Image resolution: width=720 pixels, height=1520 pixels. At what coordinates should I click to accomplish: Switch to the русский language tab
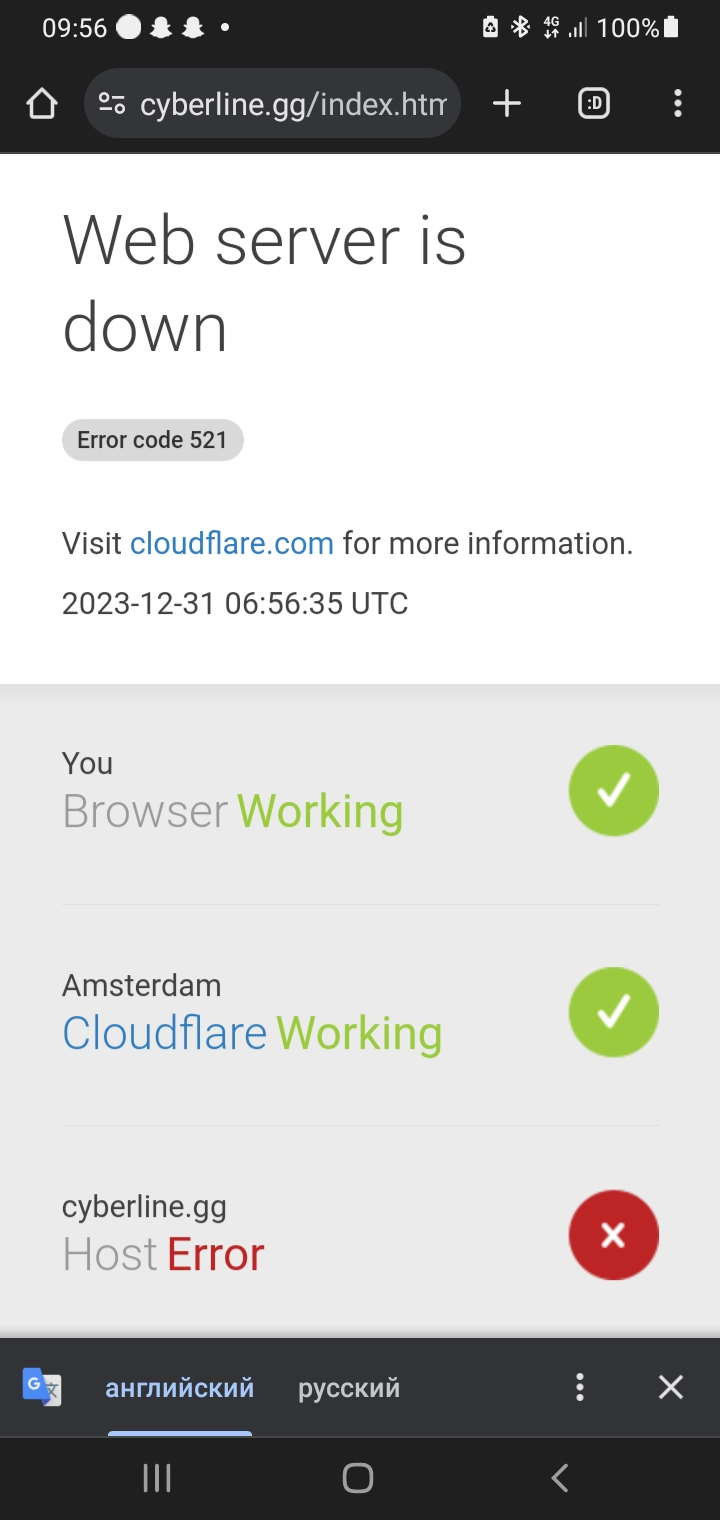click(x=349, y=1388)
